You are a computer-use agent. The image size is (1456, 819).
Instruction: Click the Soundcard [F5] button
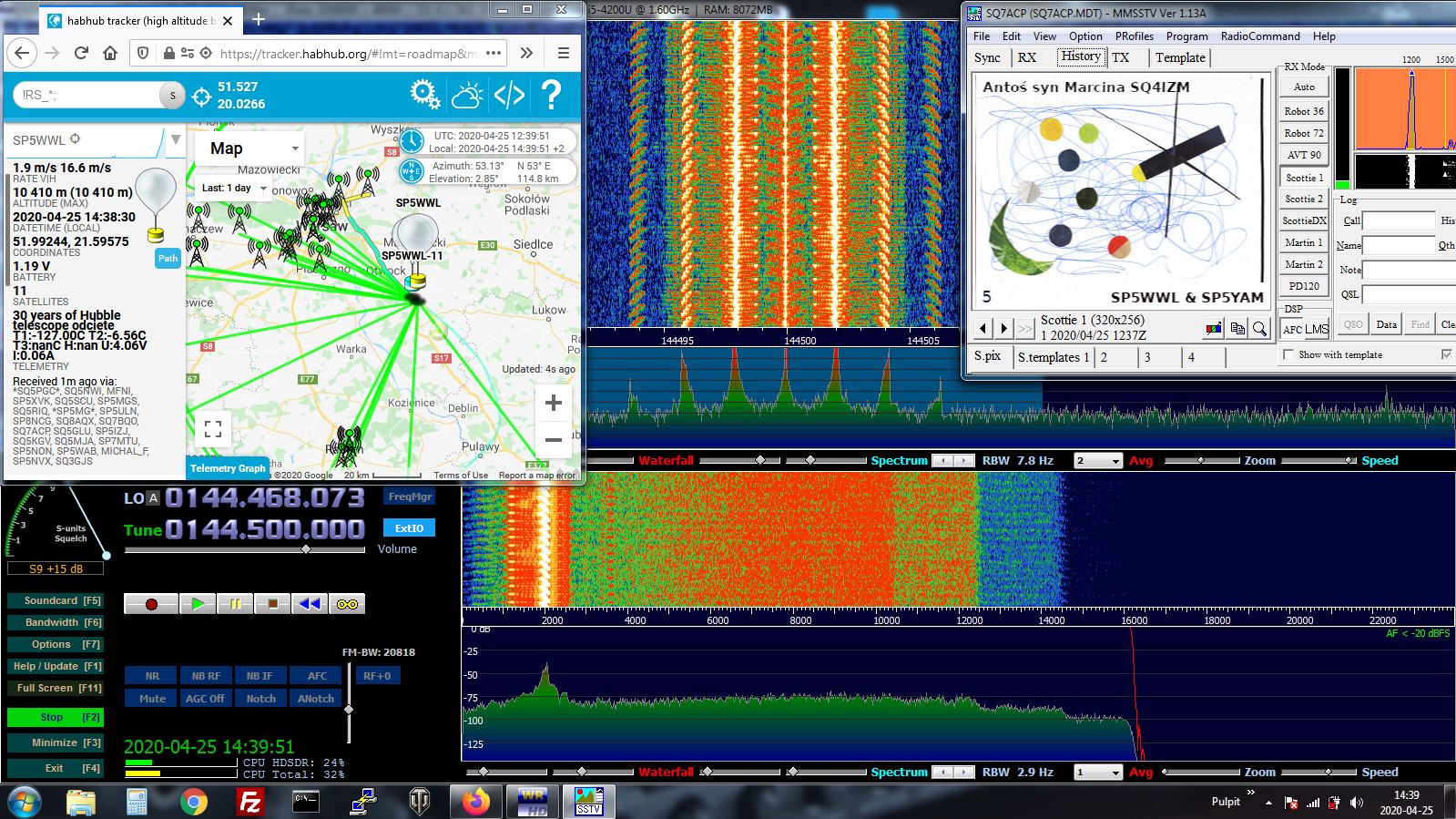(x=55, y=601)
